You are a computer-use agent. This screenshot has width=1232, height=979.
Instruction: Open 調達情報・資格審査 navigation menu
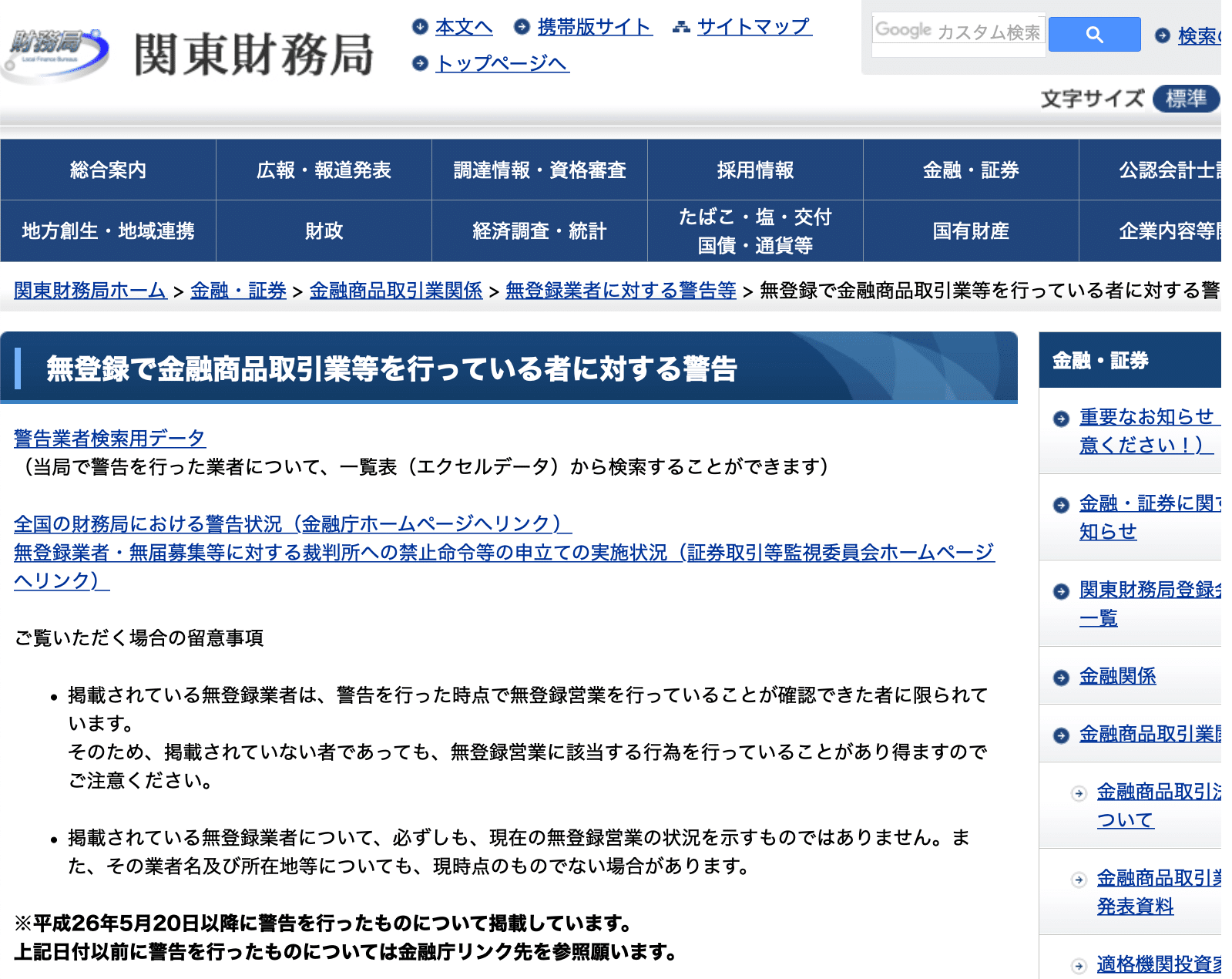539,170
